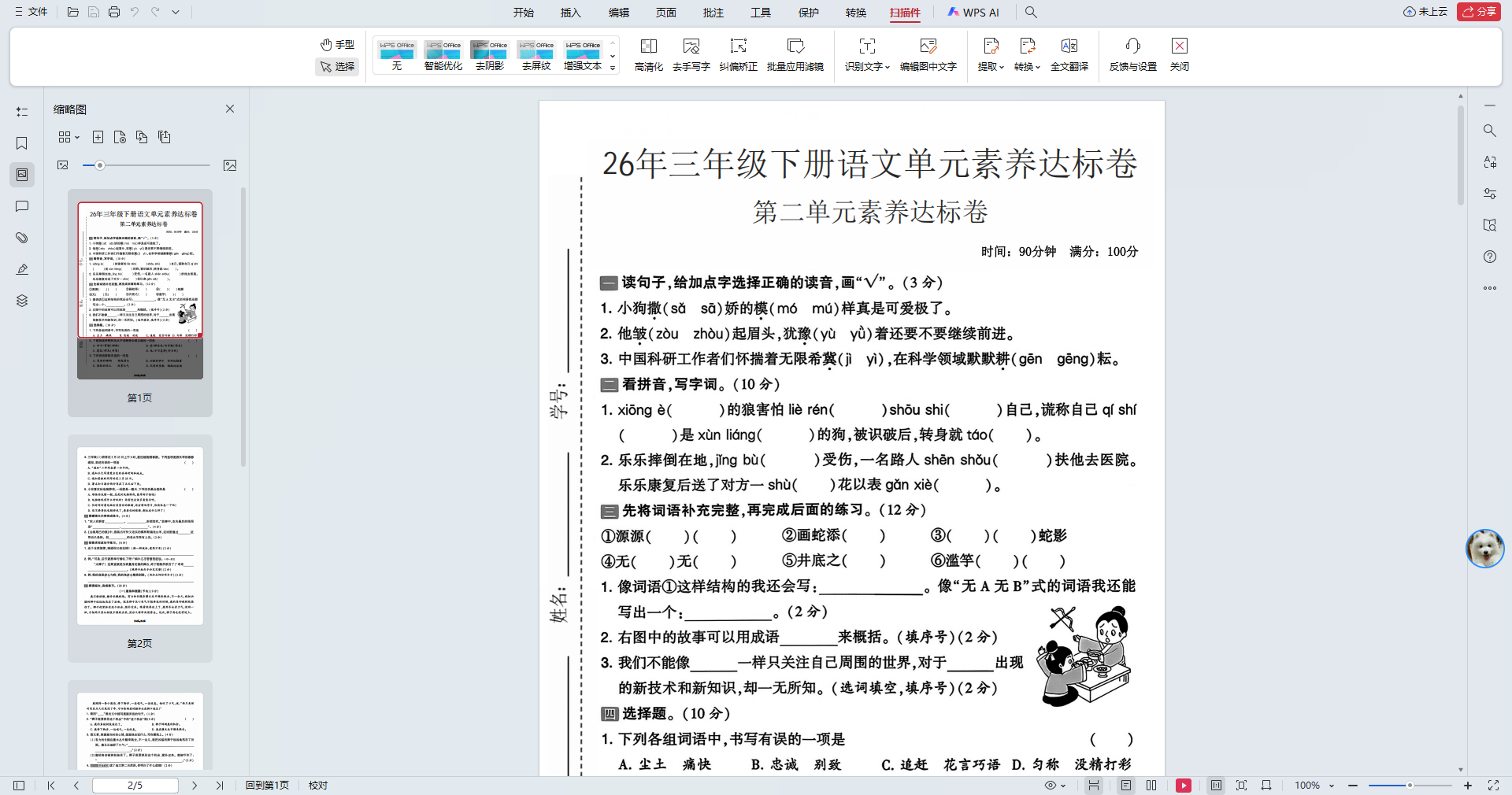Open the bookmark panel in the sidebar
1512x795 pixels.
(21, 143)
